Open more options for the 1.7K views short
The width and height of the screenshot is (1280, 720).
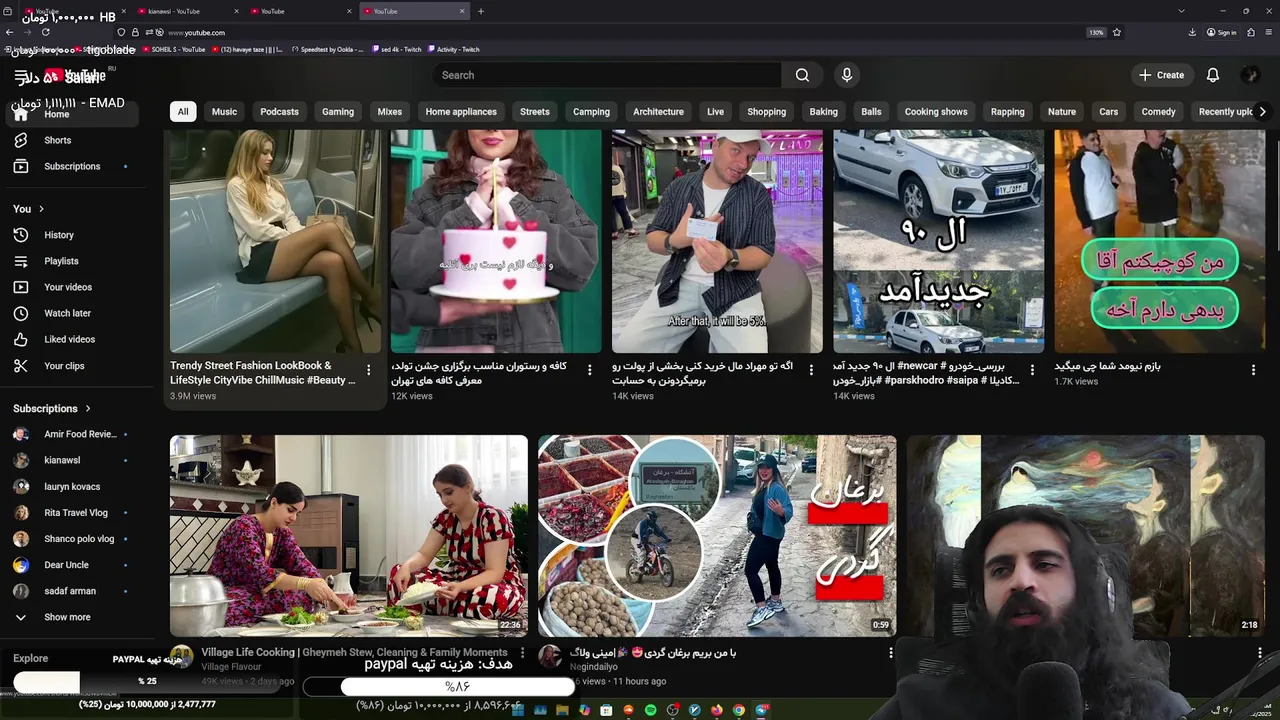[1253, 370]
